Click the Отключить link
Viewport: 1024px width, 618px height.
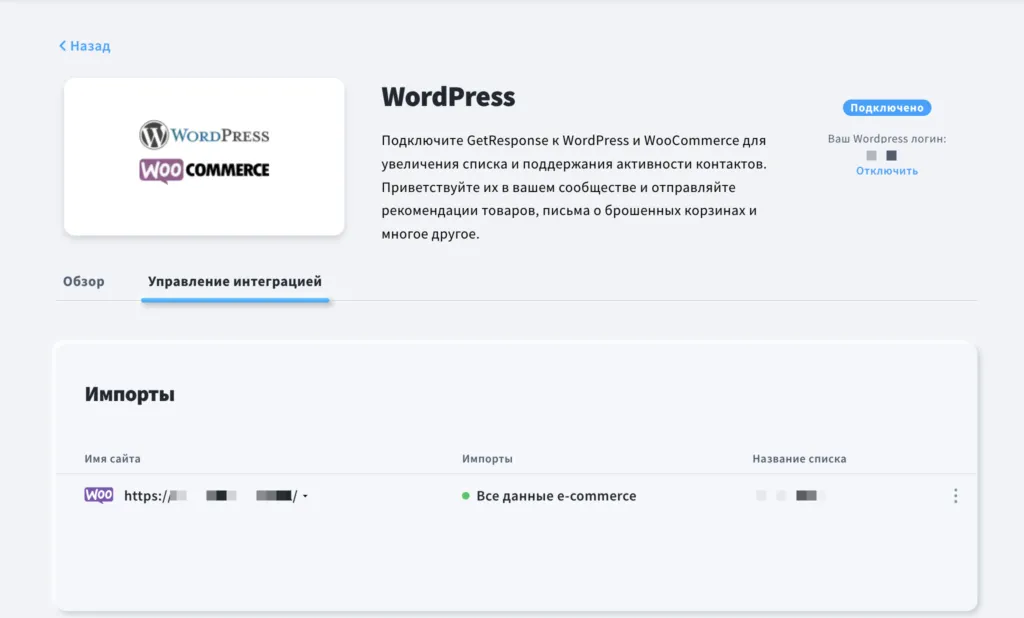tap(887, 171)
